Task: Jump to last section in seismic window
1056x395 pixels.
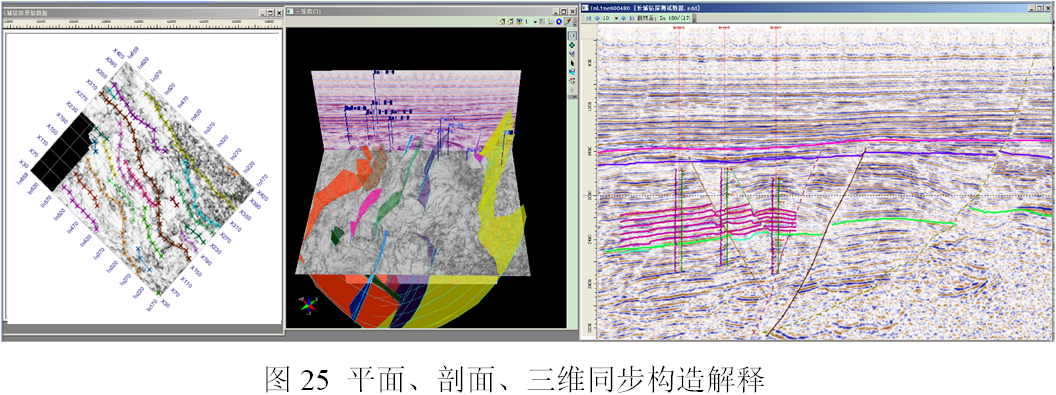Action: tap(632, 18)
